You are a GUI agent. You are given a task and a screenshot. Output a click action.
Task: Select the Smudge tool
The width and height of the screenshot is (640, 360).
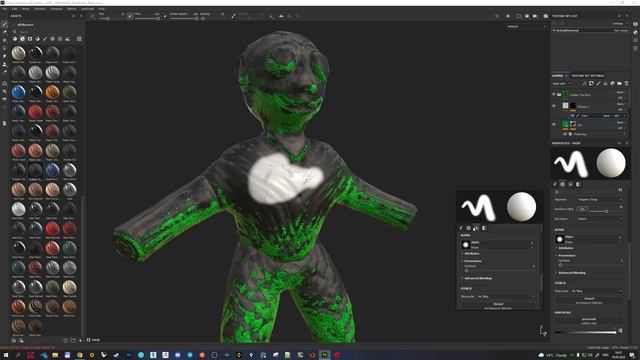4,56
